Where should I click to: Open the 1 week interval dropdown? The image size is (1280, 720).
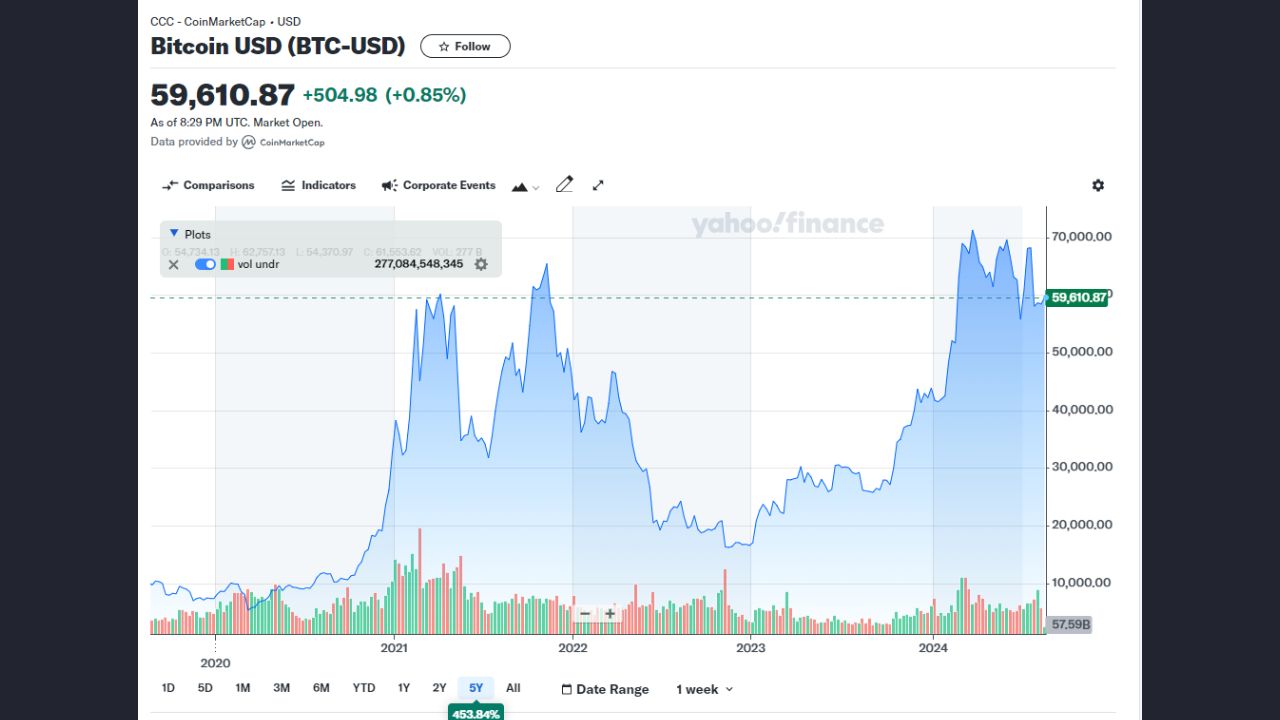[x=705, y=689]
